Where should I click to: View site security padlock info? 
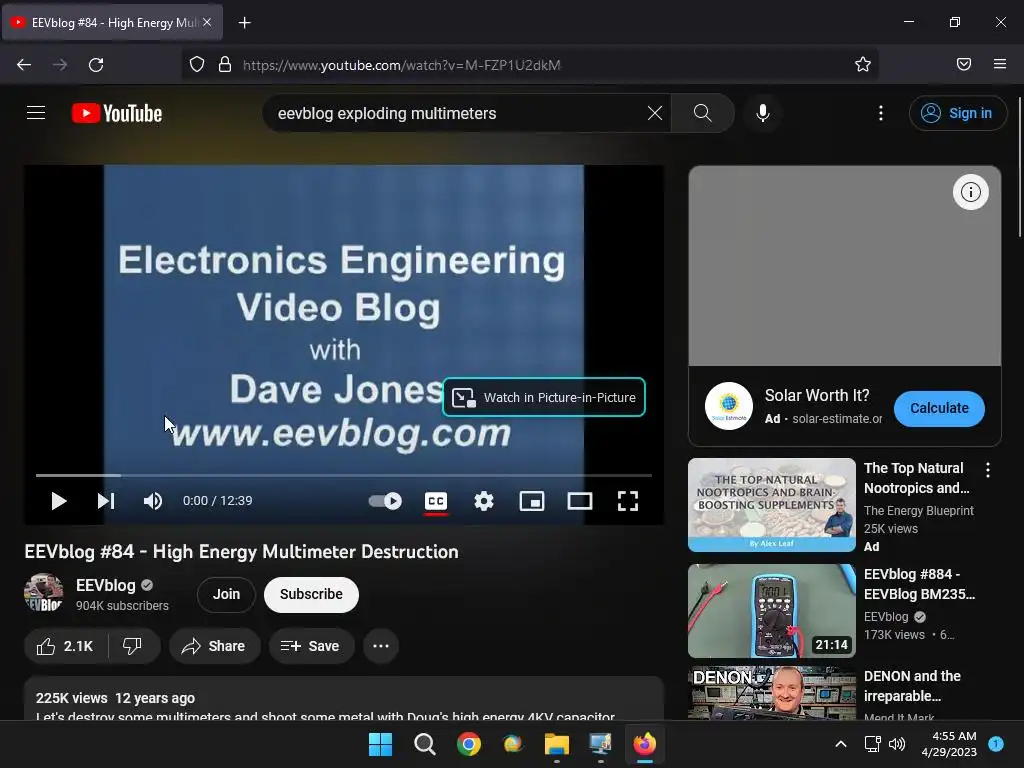tap(225, 64)
